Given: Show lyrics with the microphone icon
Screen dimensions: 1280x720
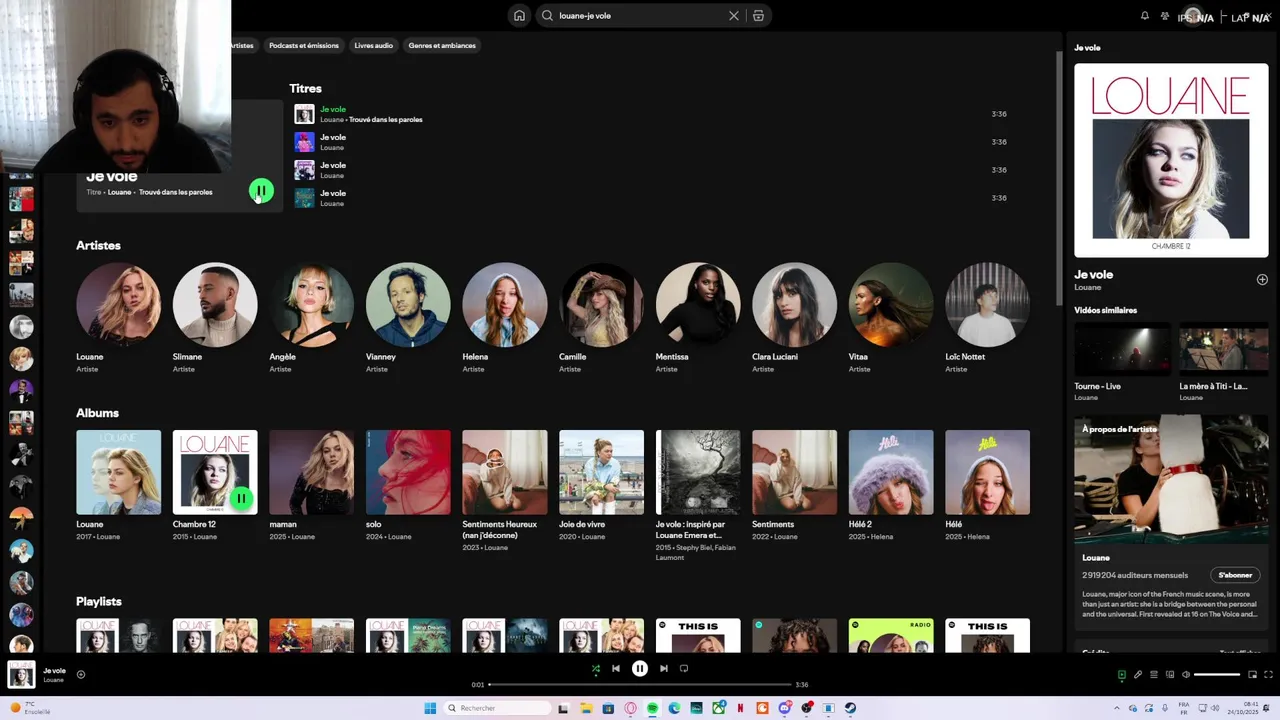Looking at the screenshot, I should point(1137,675).
